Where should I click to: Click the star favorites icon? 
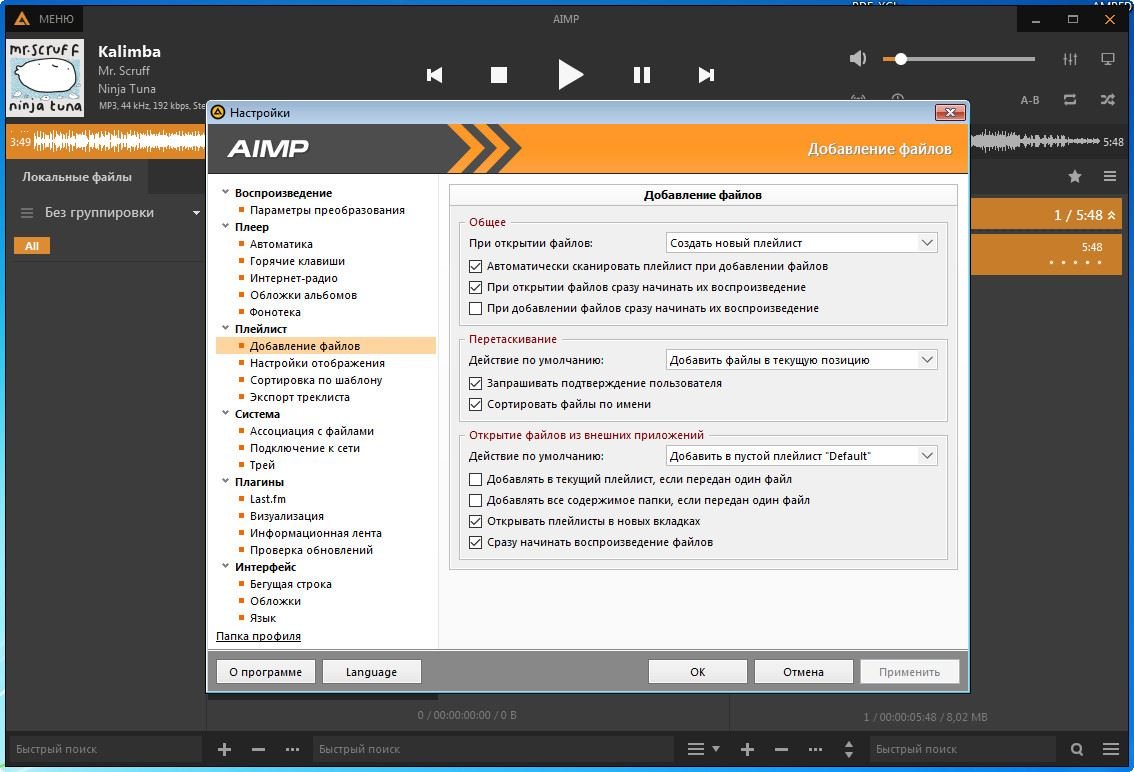coord(1075,176)
